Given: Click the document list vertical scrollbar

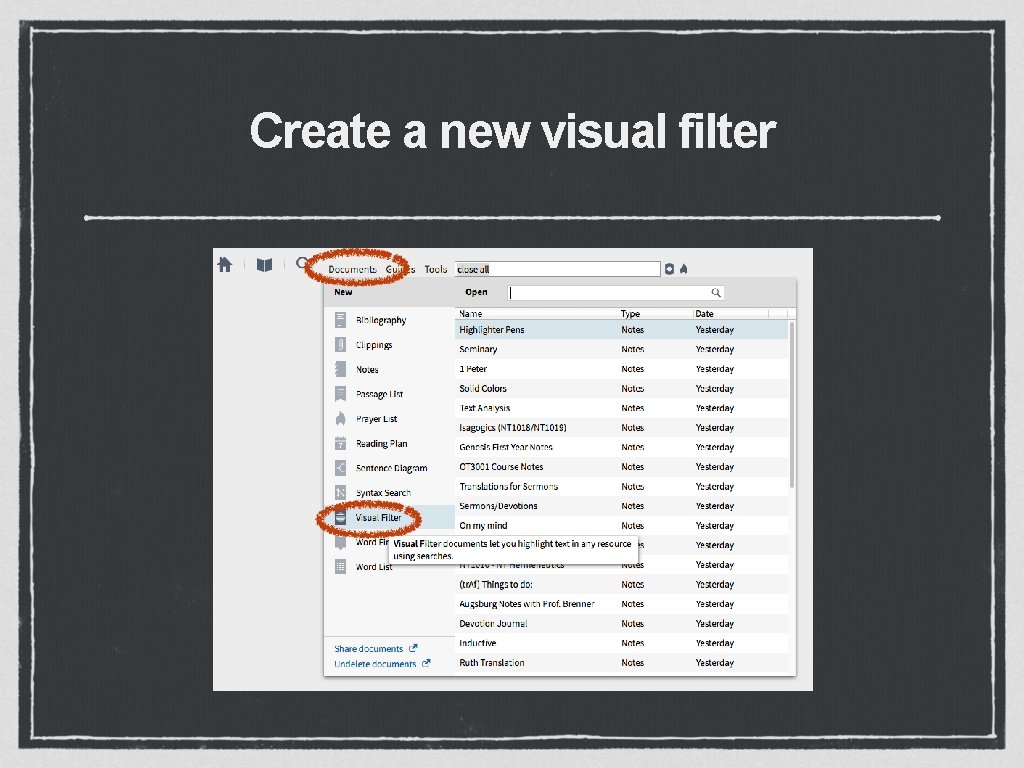Looking at the screenshot, I should (792, 405).
